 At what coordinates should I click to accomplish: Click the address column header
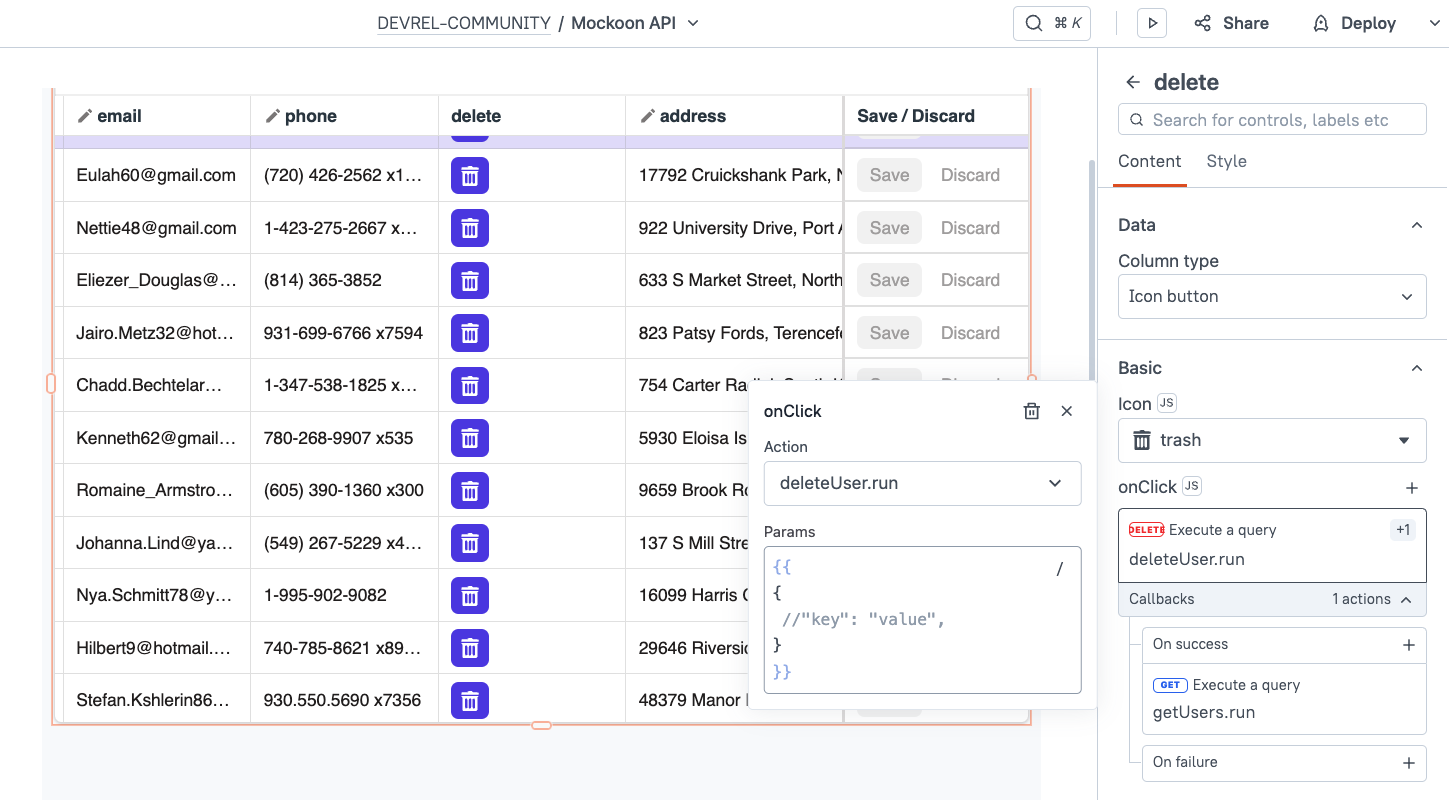(734, 116)
